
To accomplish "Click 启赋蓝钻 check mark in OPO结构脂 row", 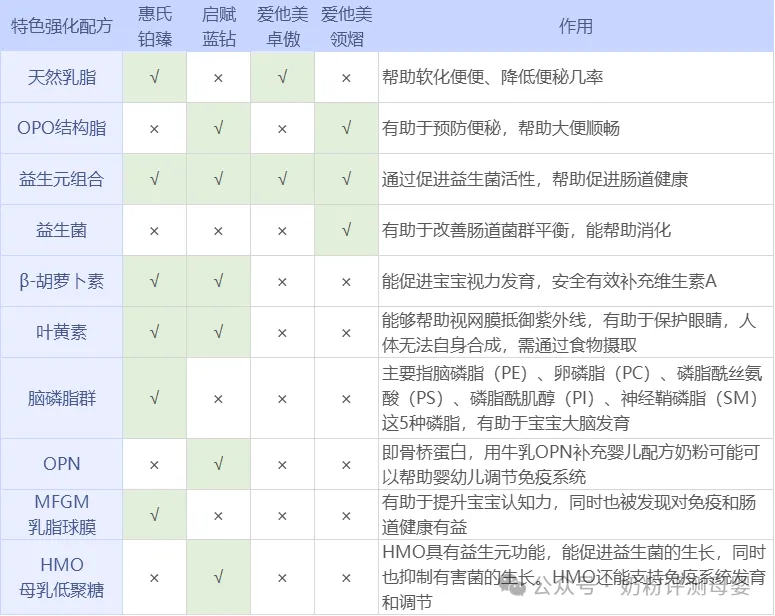I will click(218, 128).
